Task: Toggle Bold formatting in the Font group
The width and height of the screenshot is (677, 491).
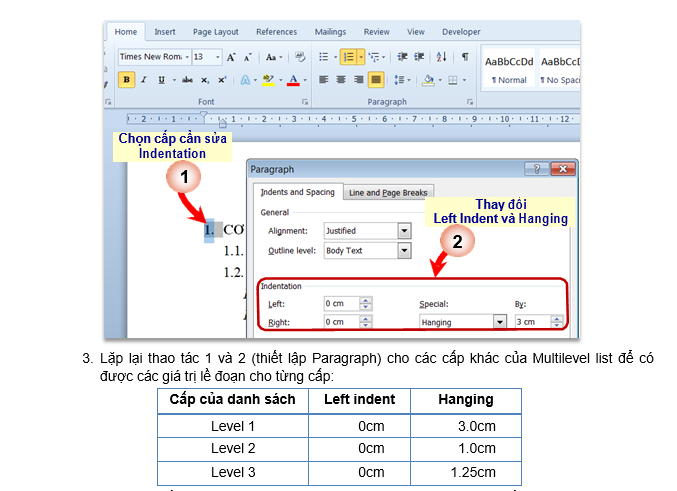Action: 127,80
